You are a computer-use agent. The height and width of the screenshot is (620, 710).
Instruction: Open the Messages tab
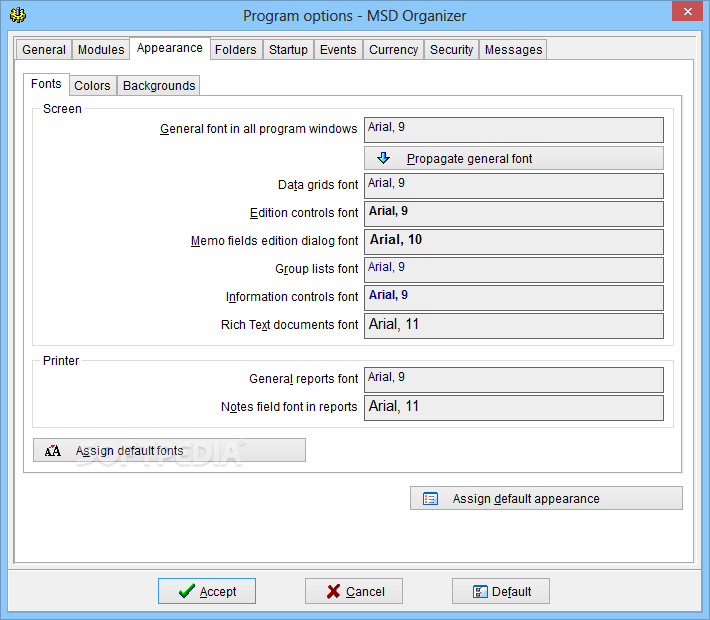513,49
